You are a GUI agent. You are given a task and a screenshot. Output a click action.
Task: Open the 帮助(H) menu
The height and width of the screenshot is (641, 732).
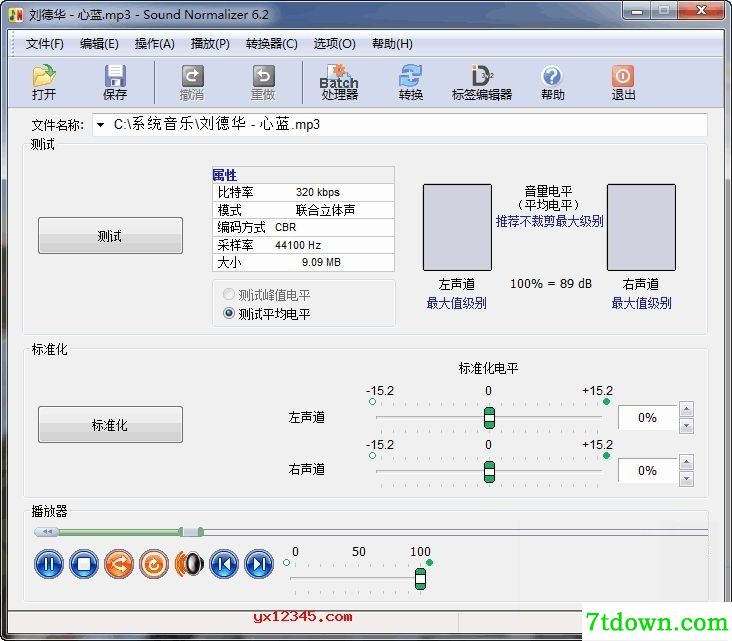pos(392,44)
